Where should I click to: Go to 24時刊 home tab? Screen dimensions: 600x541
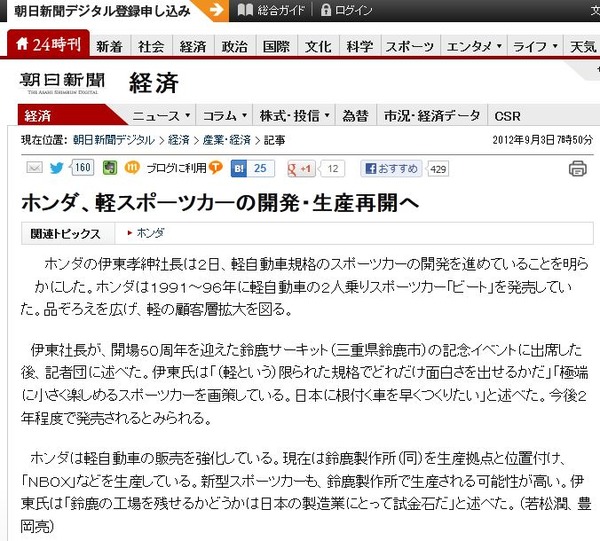(49, 44)
